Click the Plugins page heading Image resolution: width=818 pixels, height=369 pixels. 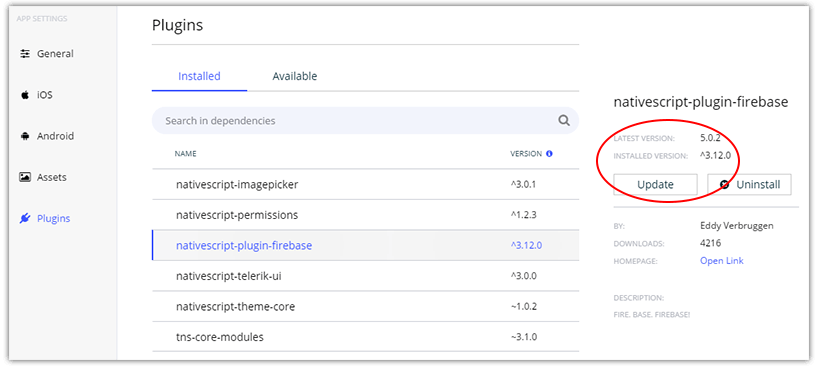coord(177,25)
